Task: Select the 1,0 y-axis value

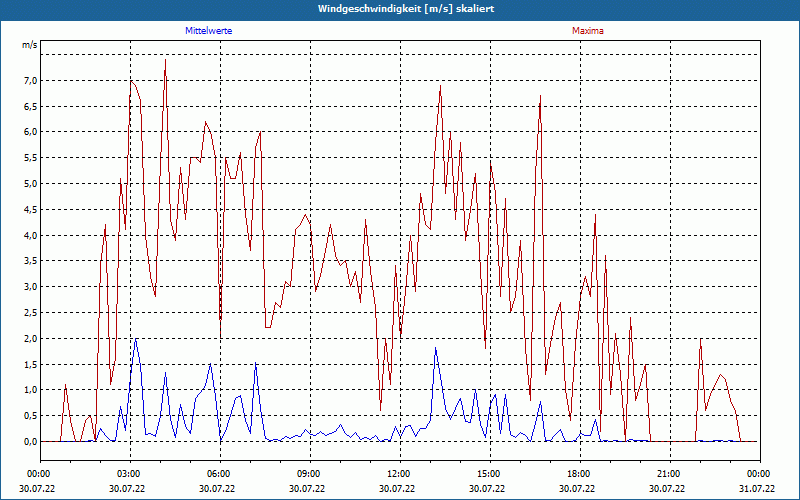Action: 30,390
